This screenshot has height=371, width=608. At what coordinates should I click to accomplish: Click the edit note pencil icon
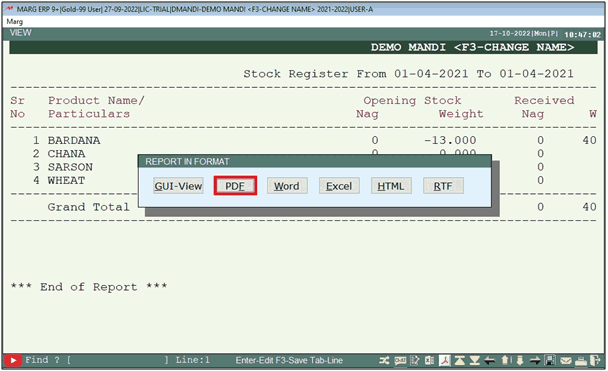click(x=415, y=361)
